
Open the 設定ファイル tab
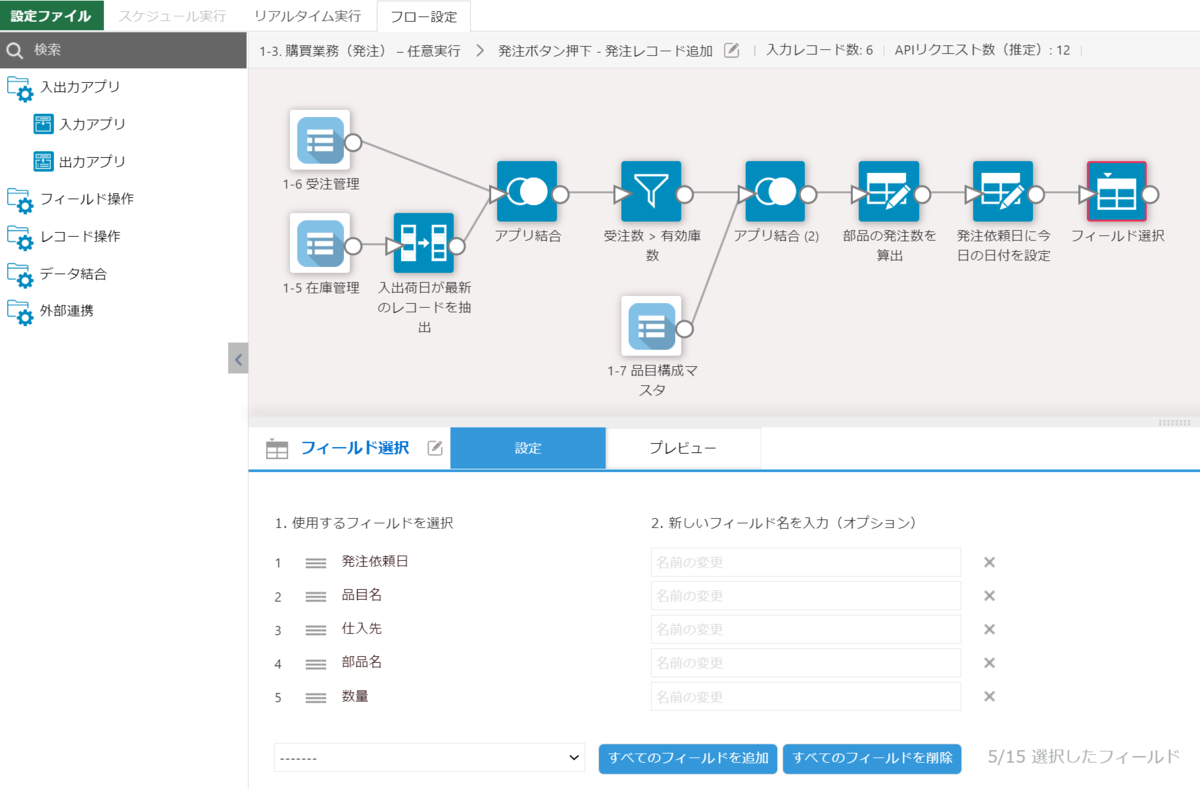(x=51, y=16)
